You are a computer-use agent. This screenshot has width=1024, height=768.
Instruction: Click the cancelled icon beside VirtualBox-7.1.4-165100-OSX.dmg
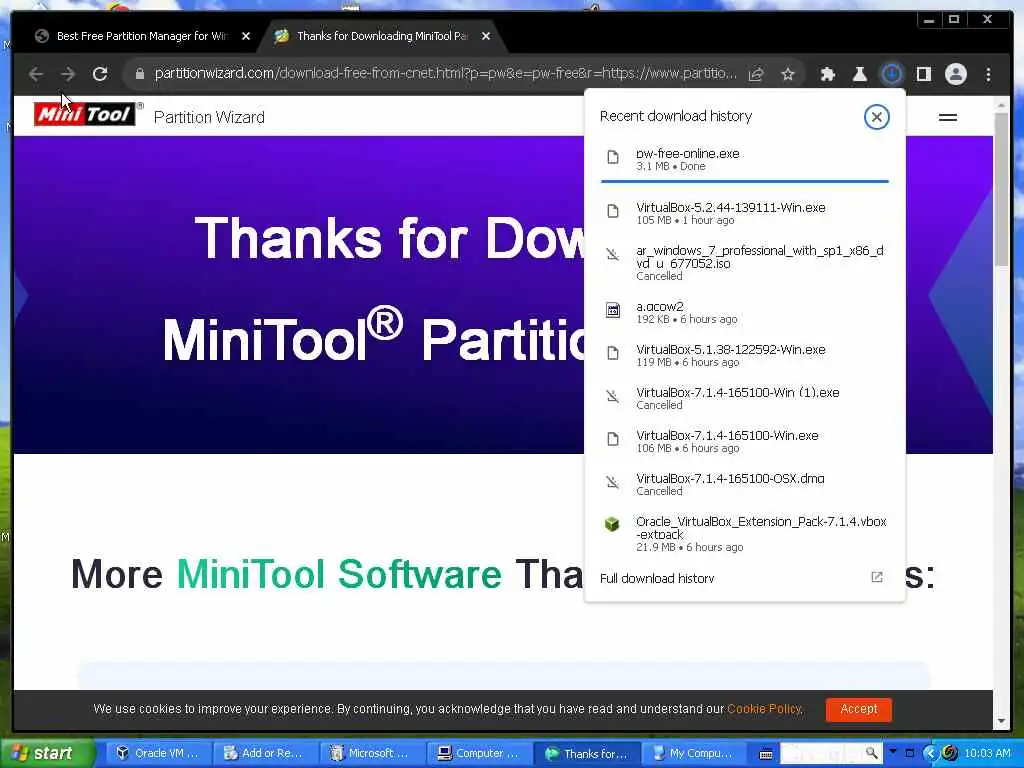613,482
